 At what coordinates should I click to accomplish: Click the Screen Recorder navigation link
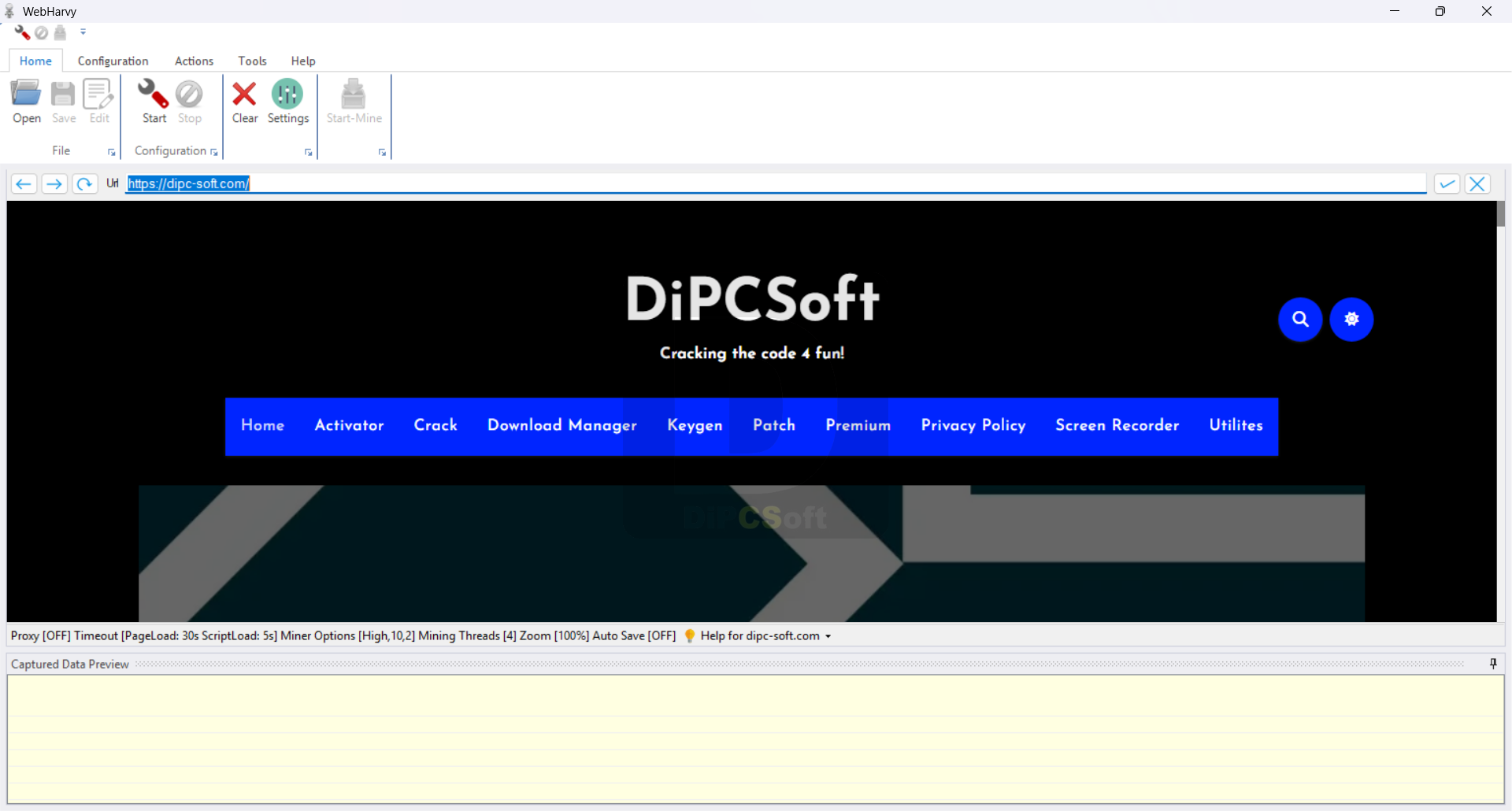[1117, 425]
